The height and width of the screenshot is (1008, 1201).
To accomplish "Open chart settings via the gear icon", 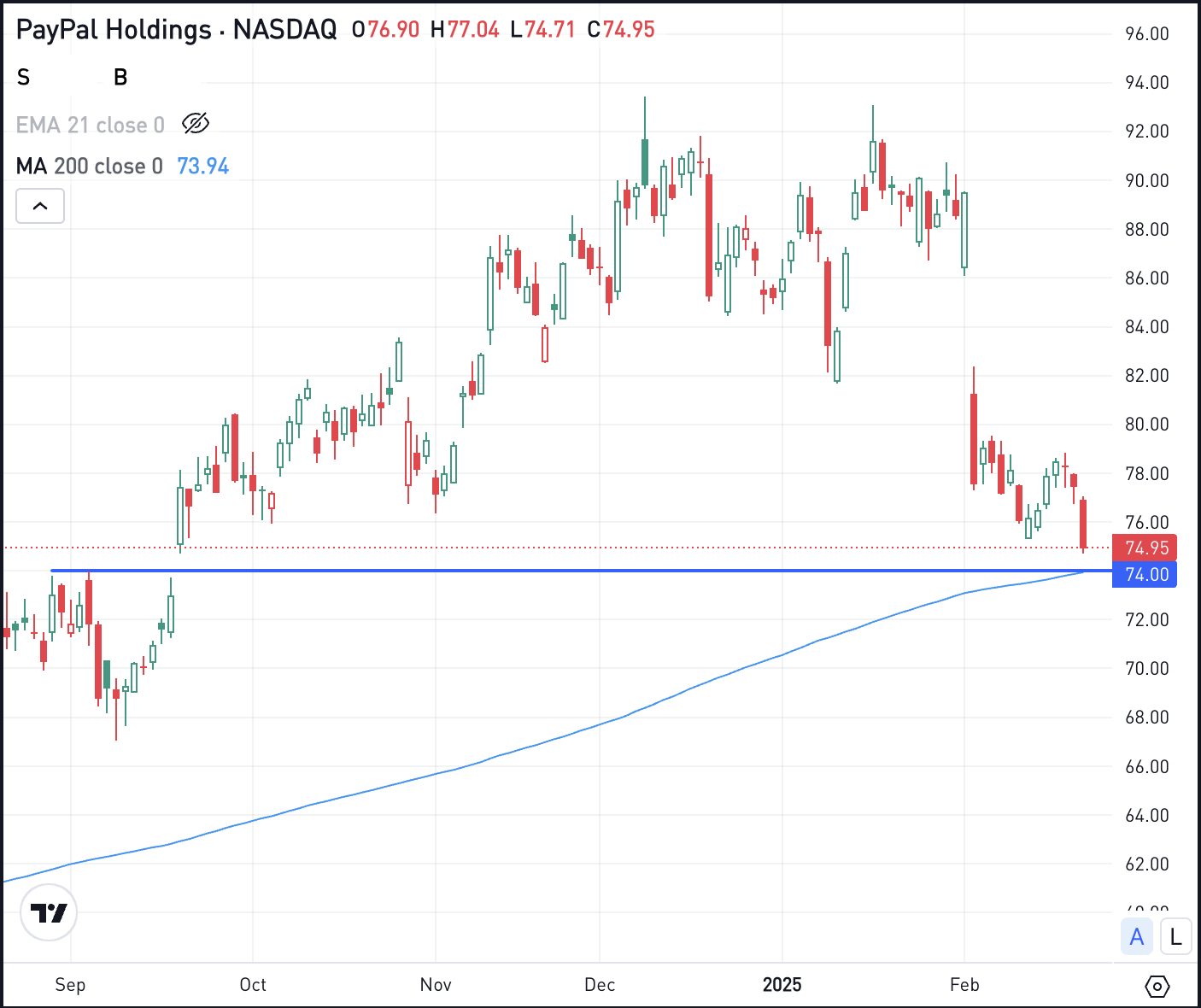I will (x=1157, y=987).
